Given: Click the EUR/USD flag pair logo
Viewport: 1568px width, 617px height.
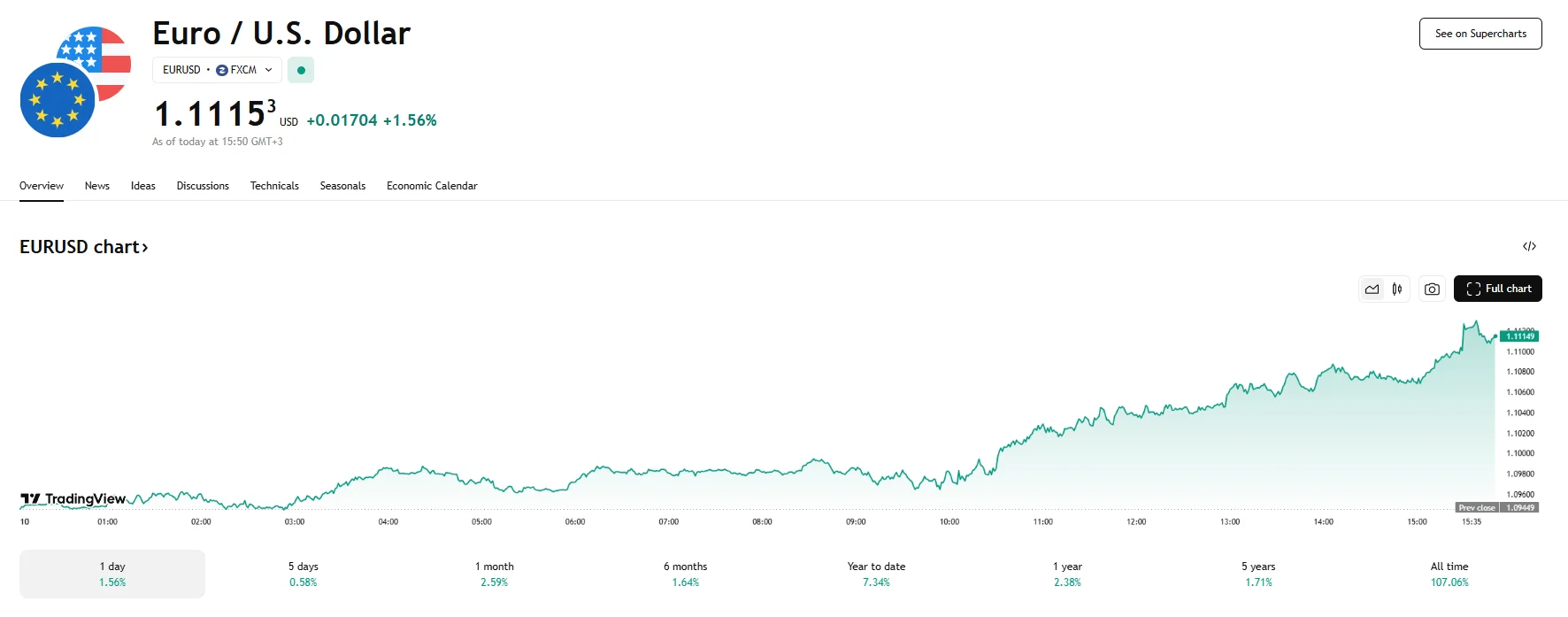Looking at the screenshot, I should (x=75, y=82).
